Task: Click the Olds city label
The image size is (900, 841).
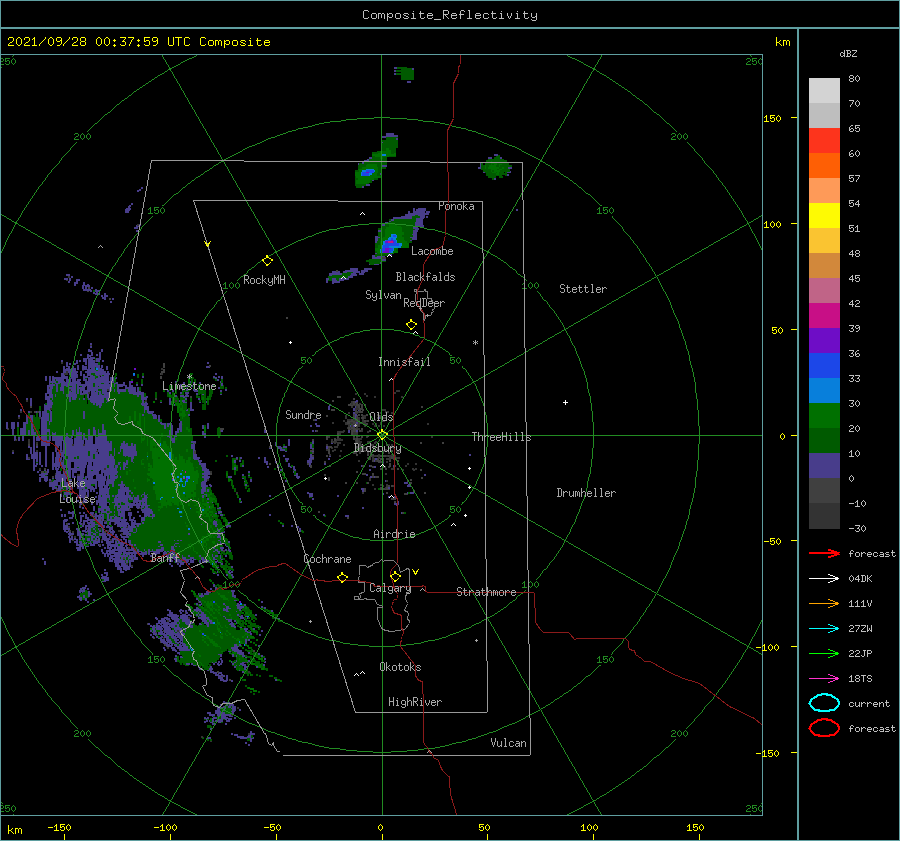Action: tap(381, 417)
